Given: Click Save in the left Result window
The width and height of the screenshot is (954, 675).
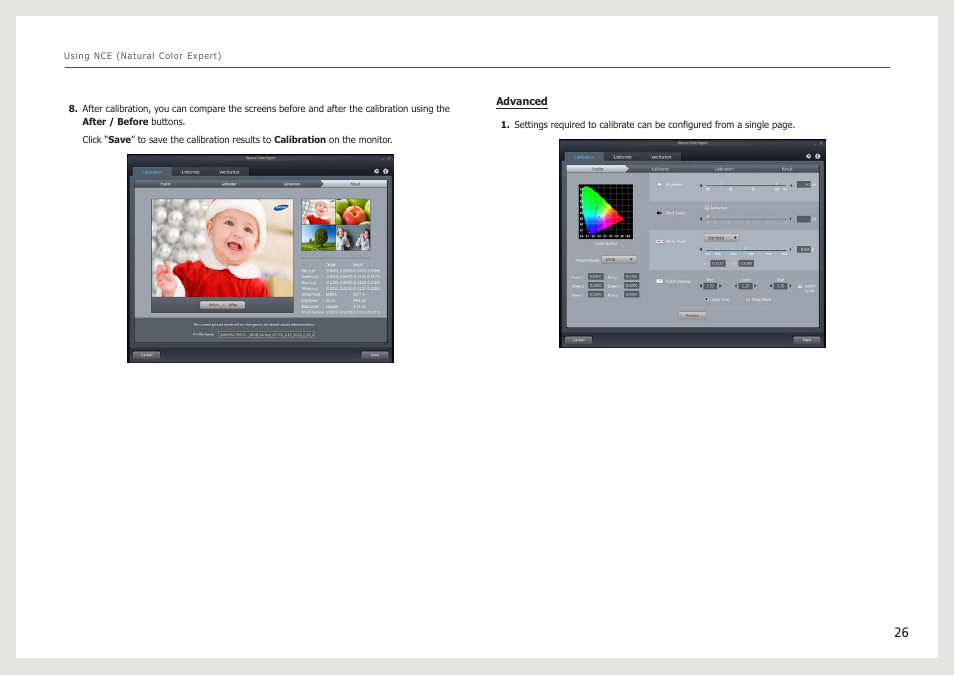Looking at the screenshot, I should [x=375, y=355].
